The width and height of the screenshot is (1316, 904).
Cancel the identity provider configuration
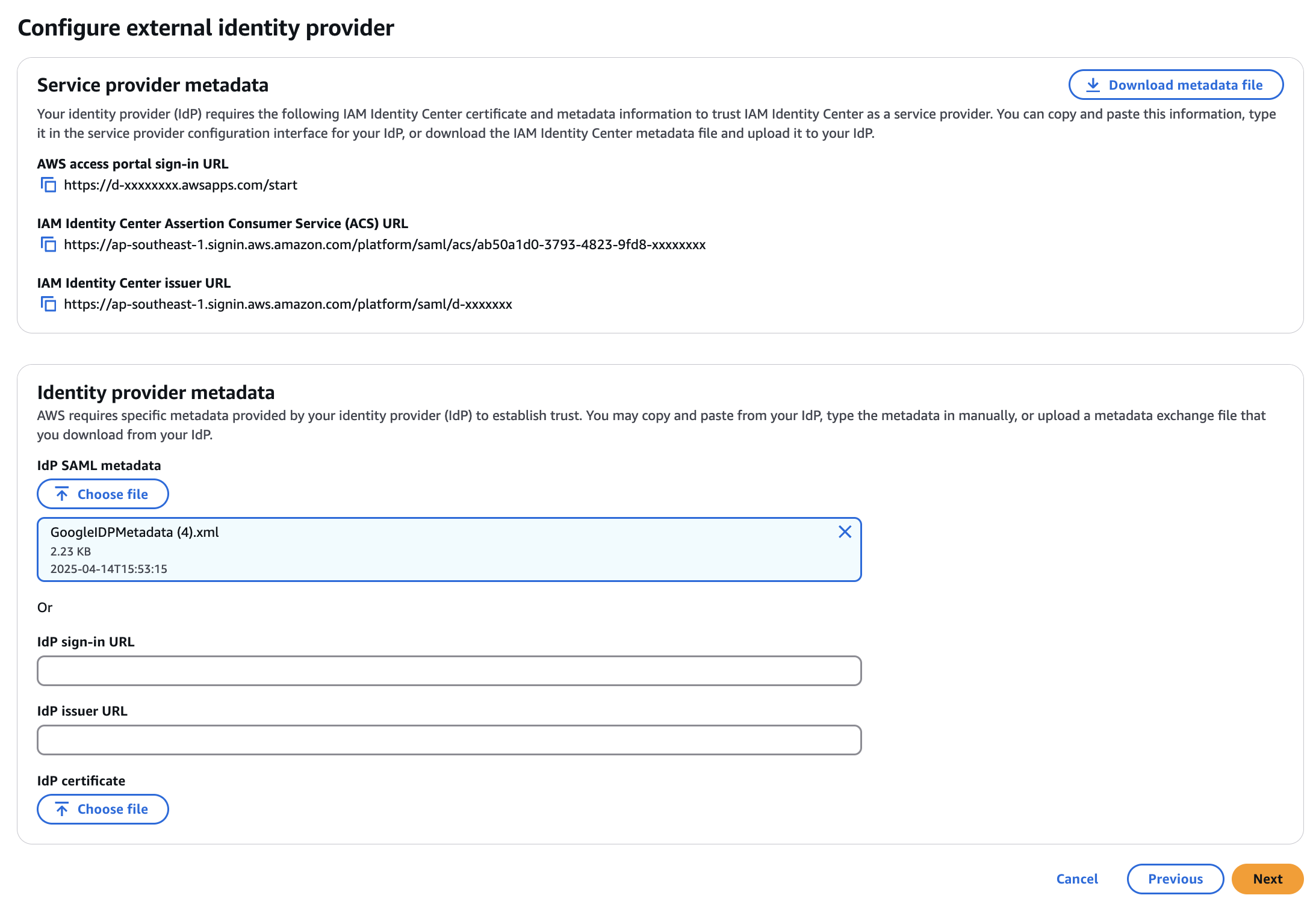(x=1077, y=879)
